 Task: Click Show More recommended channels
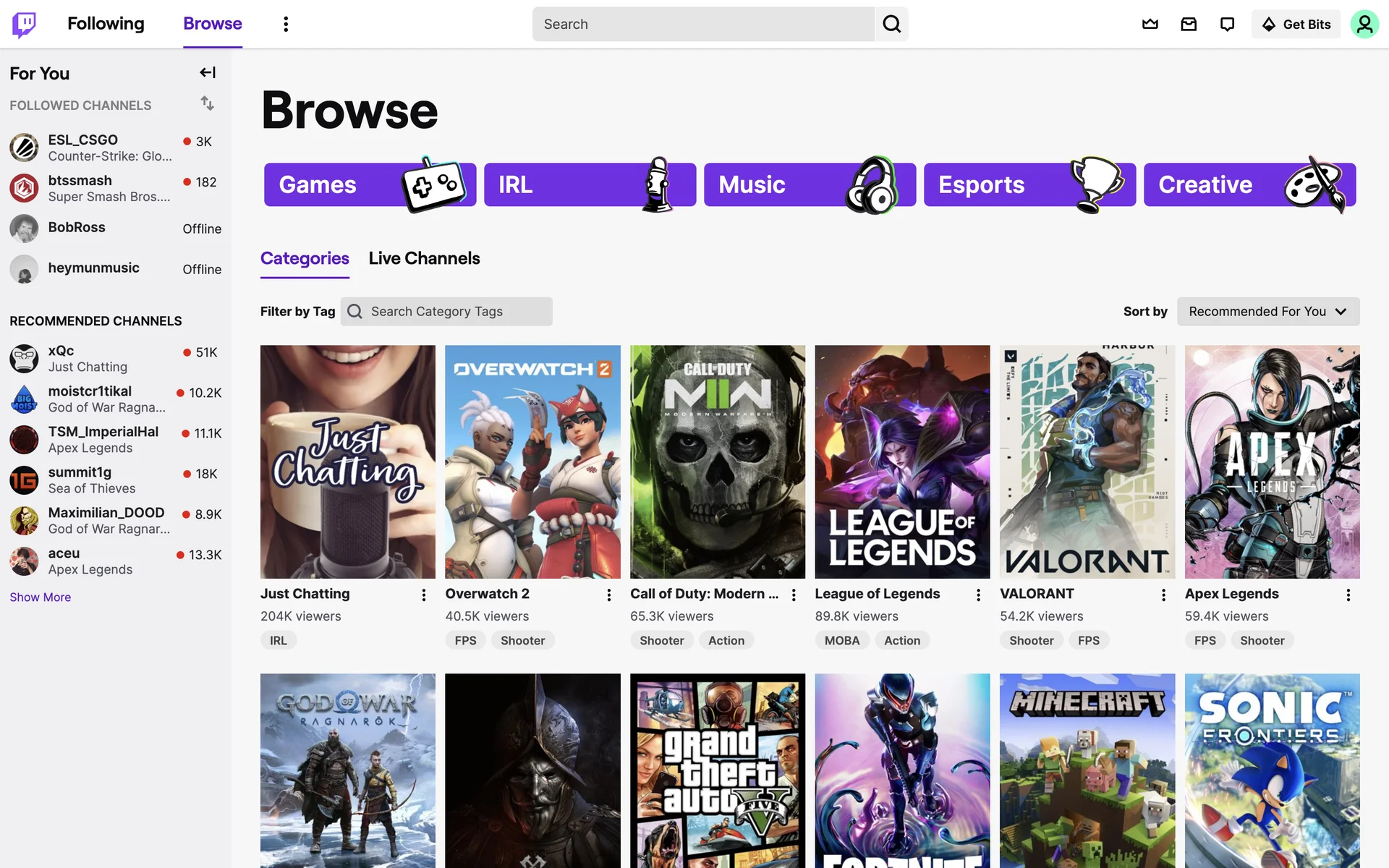tap(40, 597)
